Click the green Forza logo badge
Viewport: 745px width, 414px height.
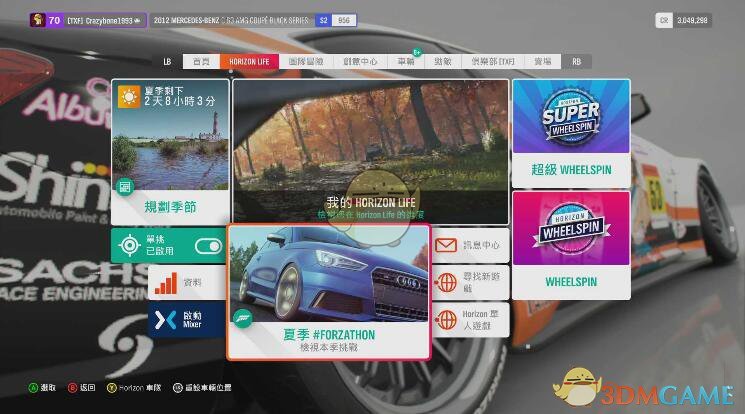(x=243, y=318)
